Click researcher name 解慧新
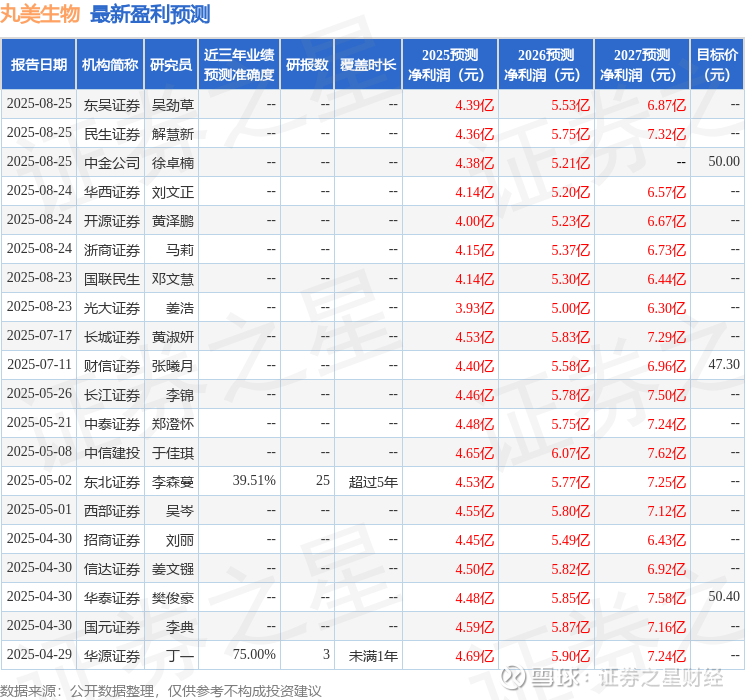This screenshot has height=700, width=745. click(172, 134)
